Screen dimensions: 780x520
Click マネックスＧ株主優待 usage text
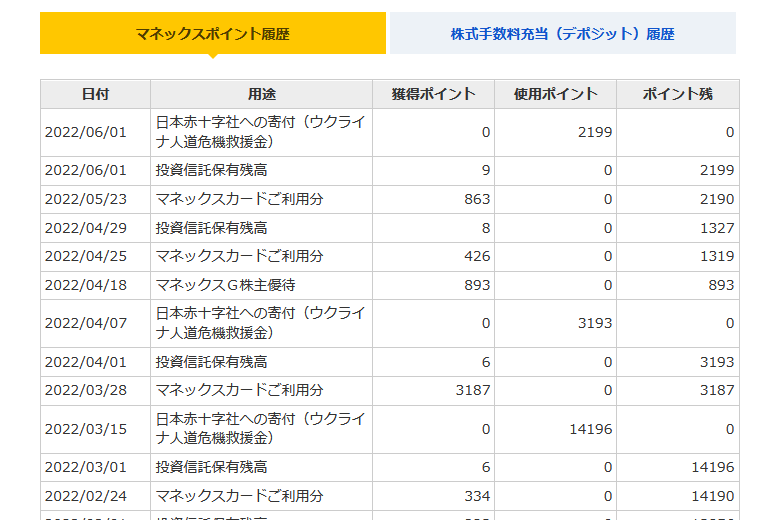[225, 285]
